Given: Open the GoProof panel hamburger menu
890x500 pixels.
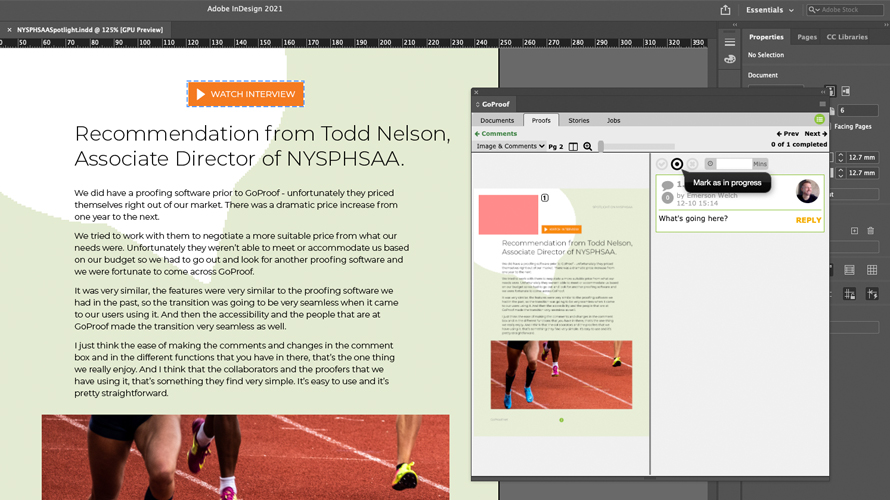Looking at the screenshot, I should click(823, 104).
